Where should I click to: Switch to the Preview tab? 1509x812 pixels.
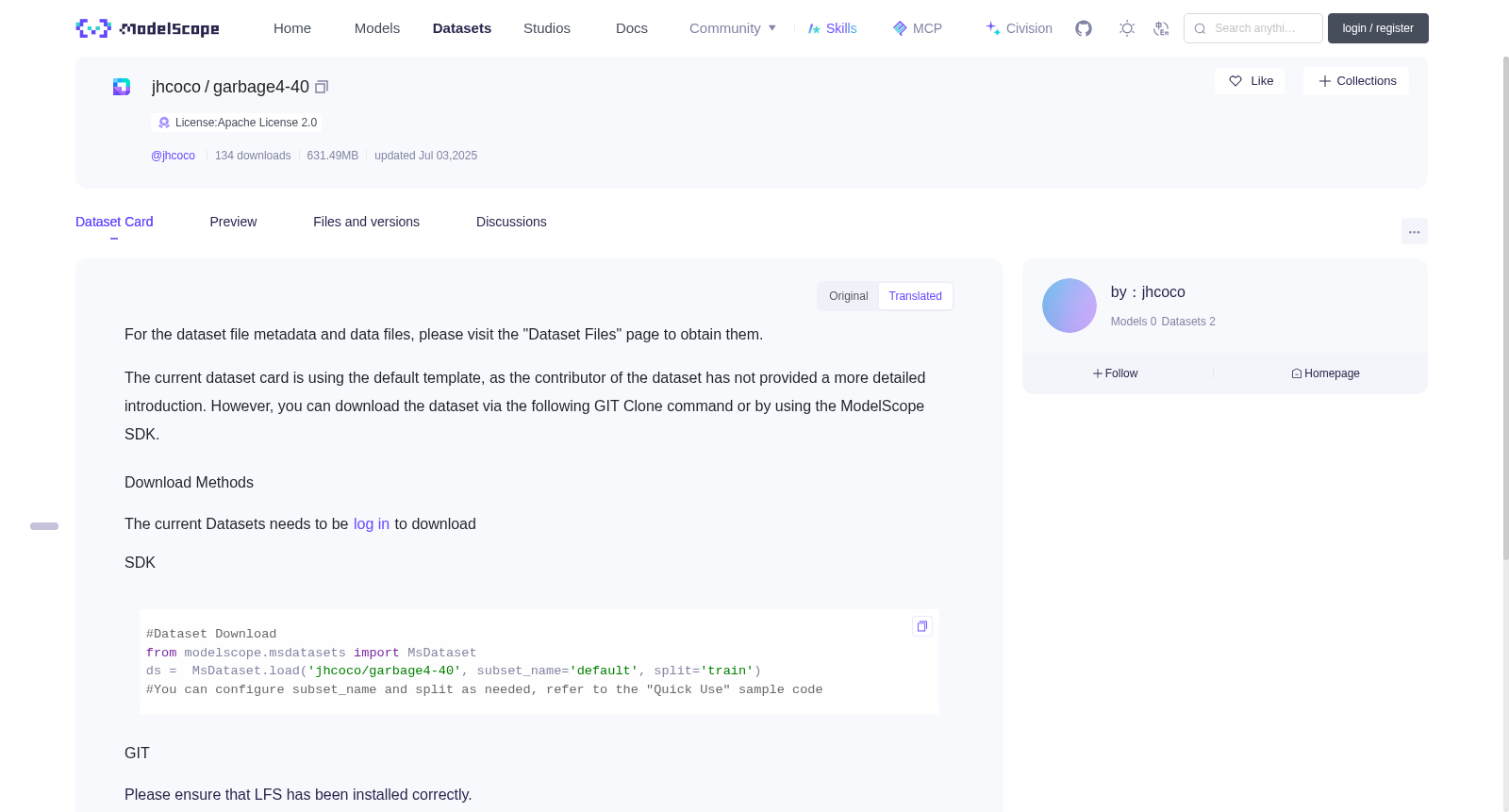(x=233, y=222)
